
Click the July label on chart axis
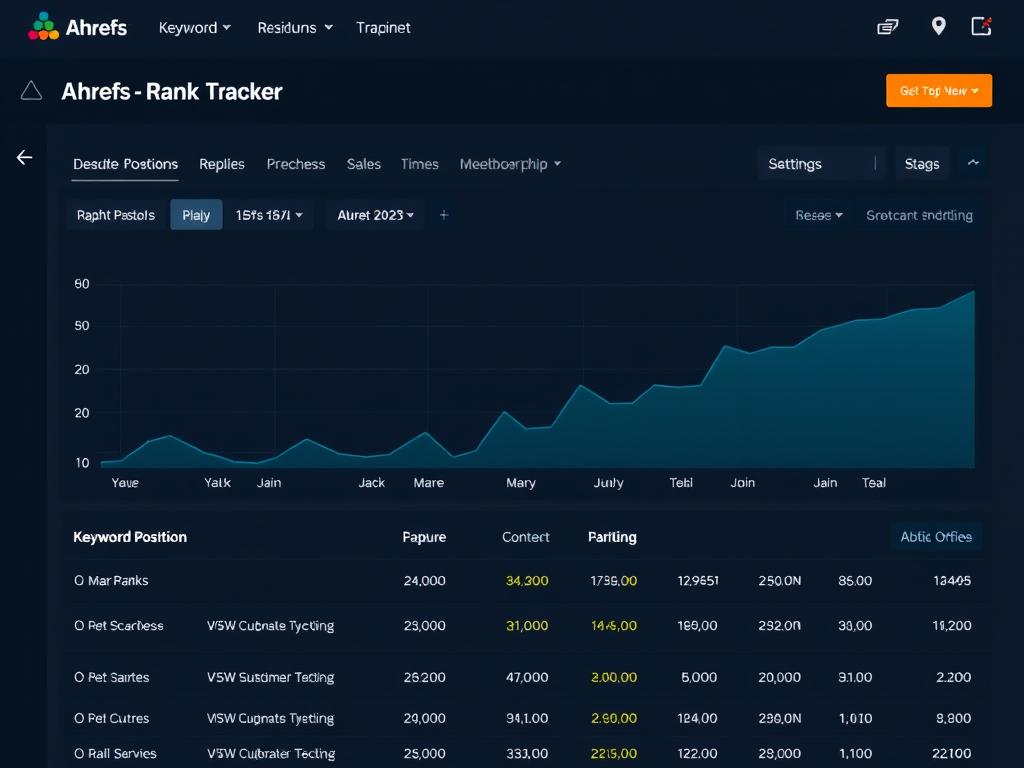pos(608,483)
